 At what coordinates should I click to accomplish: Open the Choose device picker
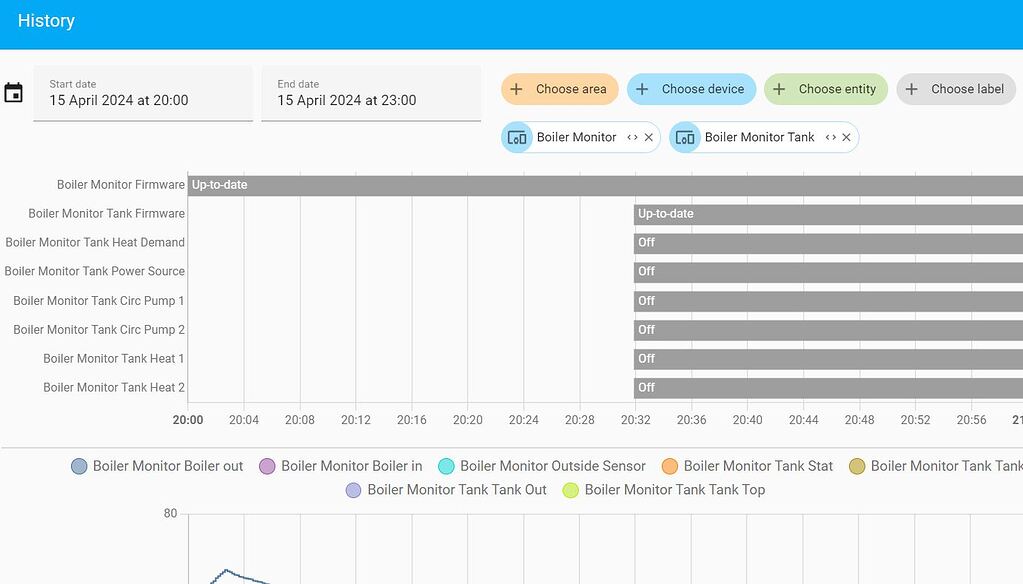coord(691,89)
